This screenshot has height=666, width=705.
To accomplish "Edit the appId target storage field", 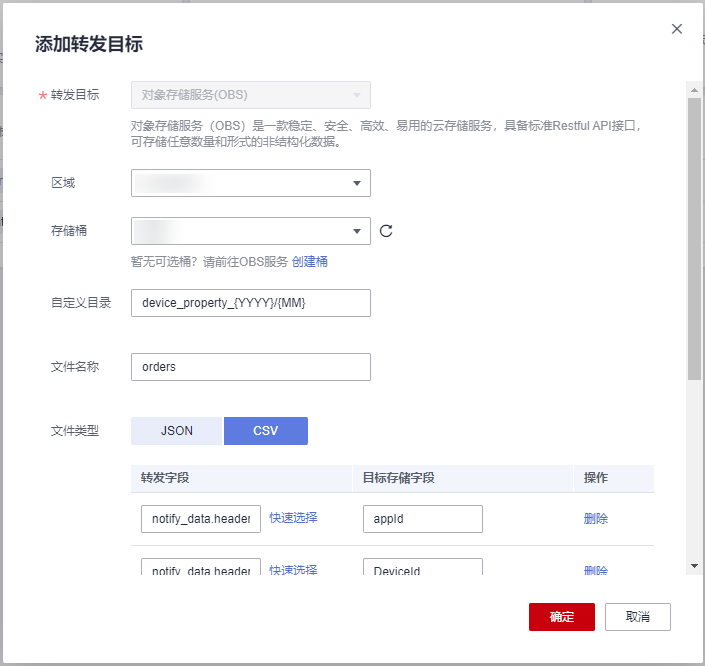I will (422, 519).
